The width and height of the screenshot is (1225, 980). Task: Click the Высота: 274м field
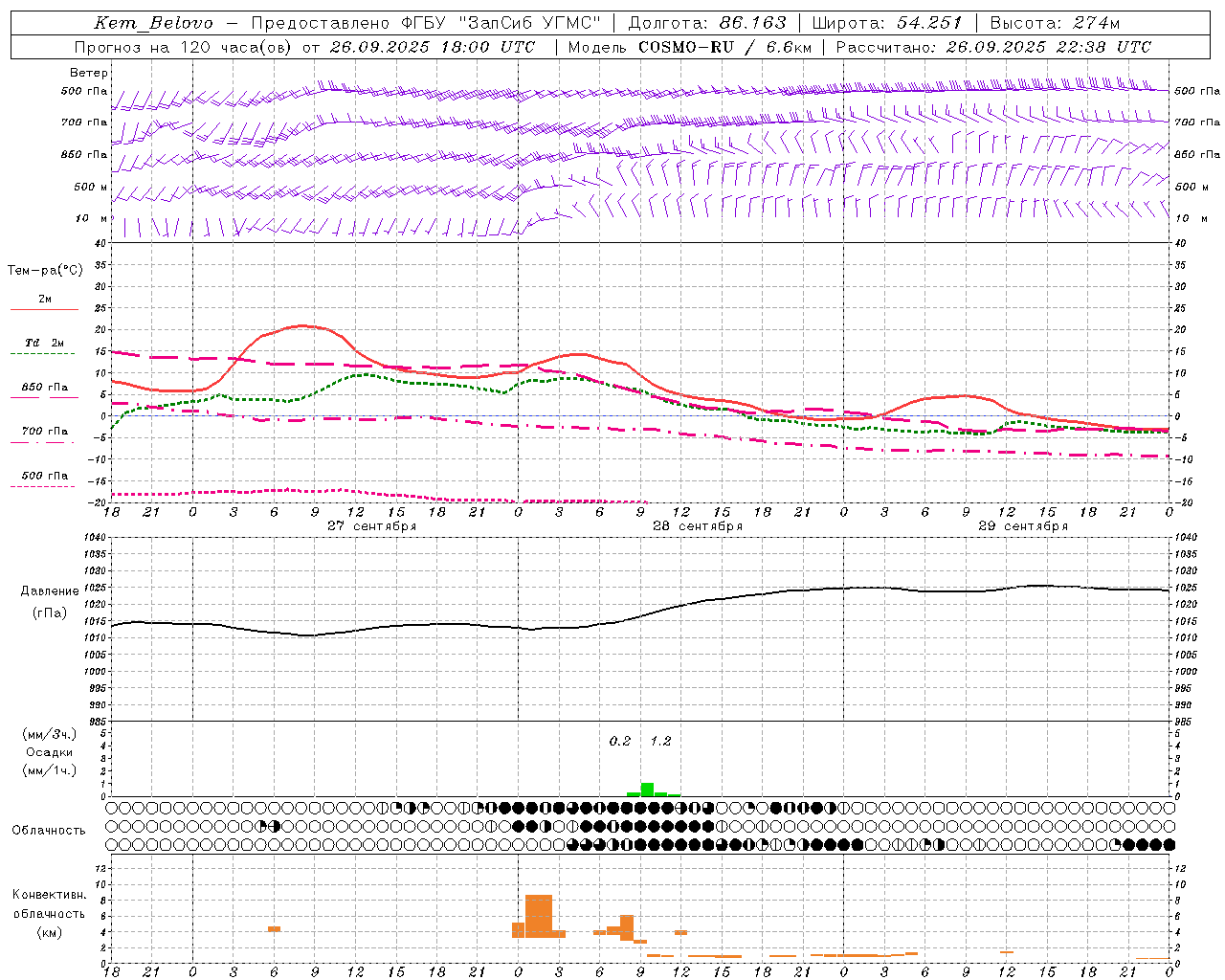pyautogui.click(x=1054, y=23)
